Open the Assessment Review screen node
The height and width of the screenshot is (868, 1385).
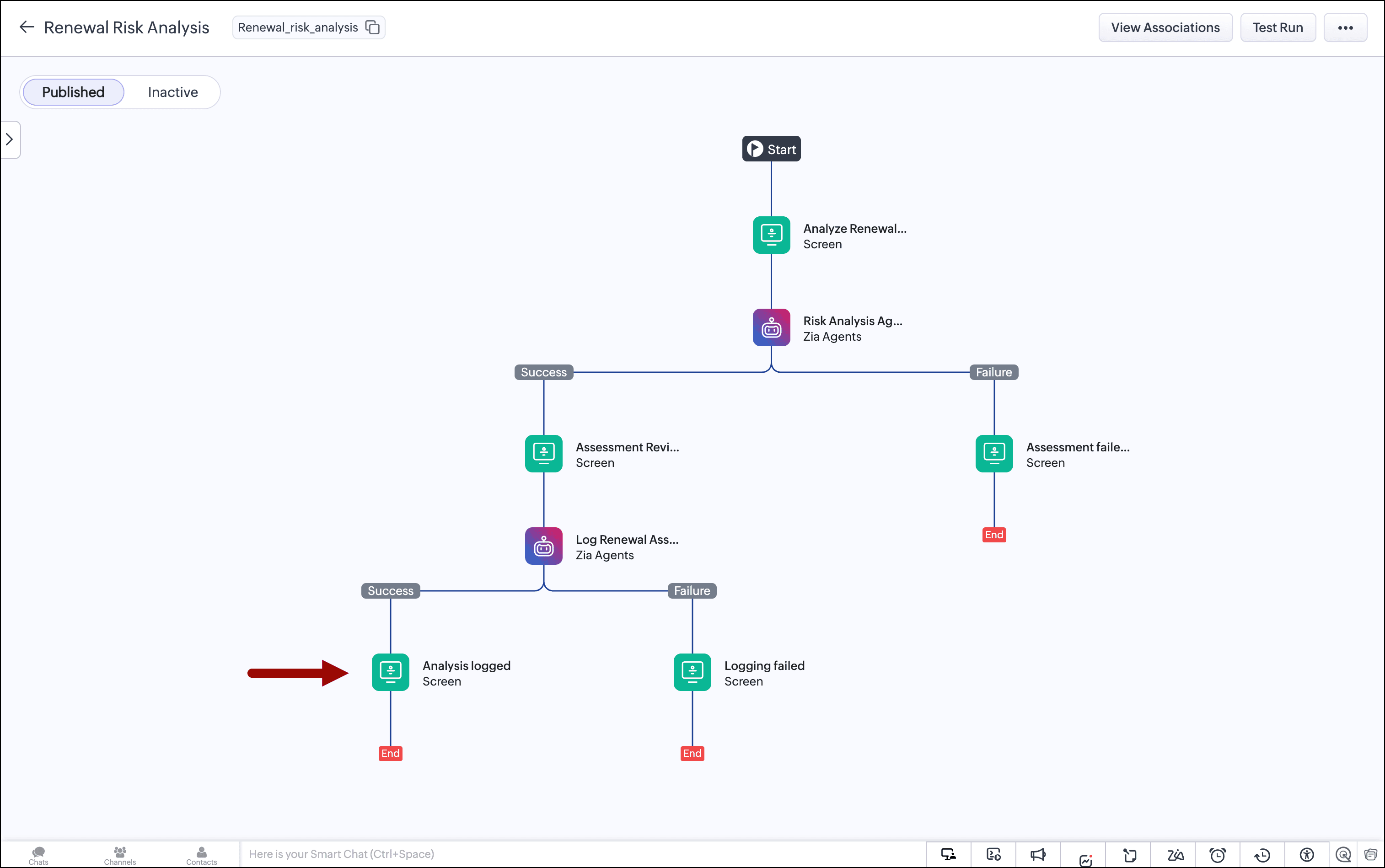coord(543,454)
